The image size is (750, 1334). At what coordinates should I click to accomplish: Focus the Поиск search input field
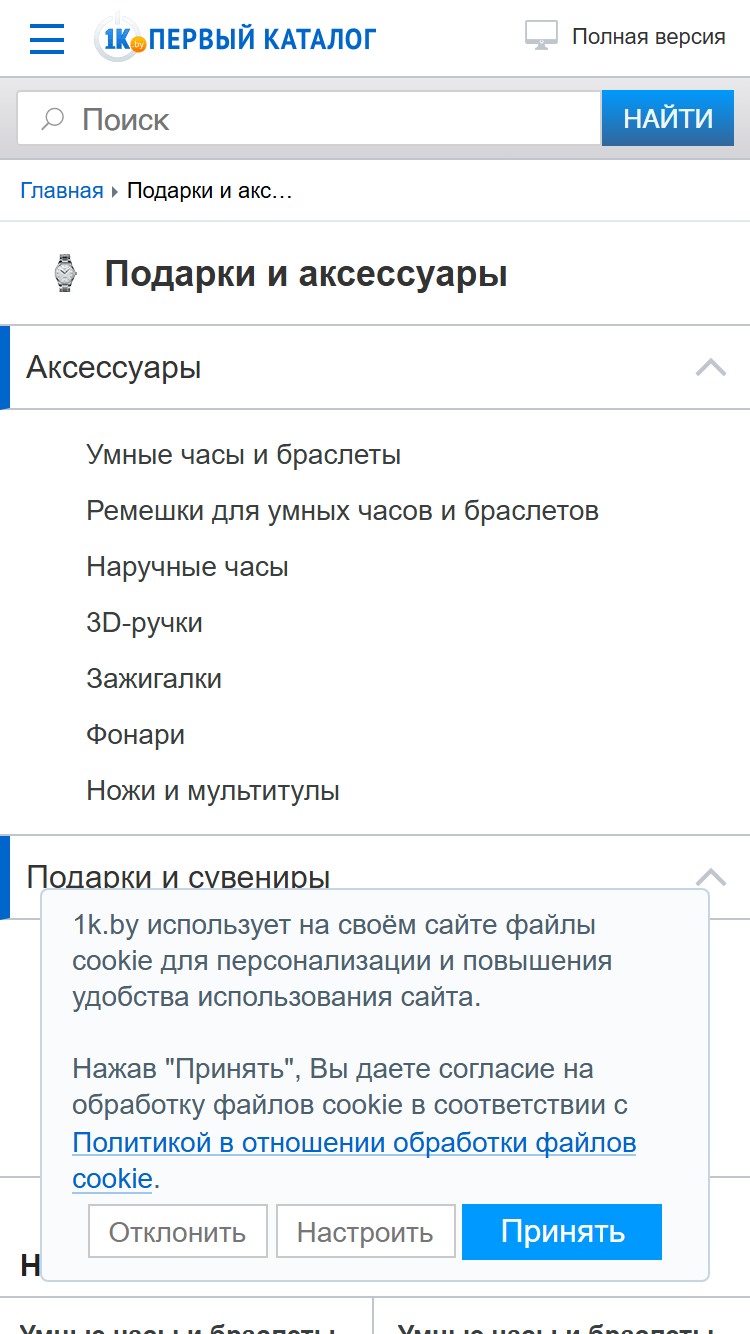pos(309,119)
